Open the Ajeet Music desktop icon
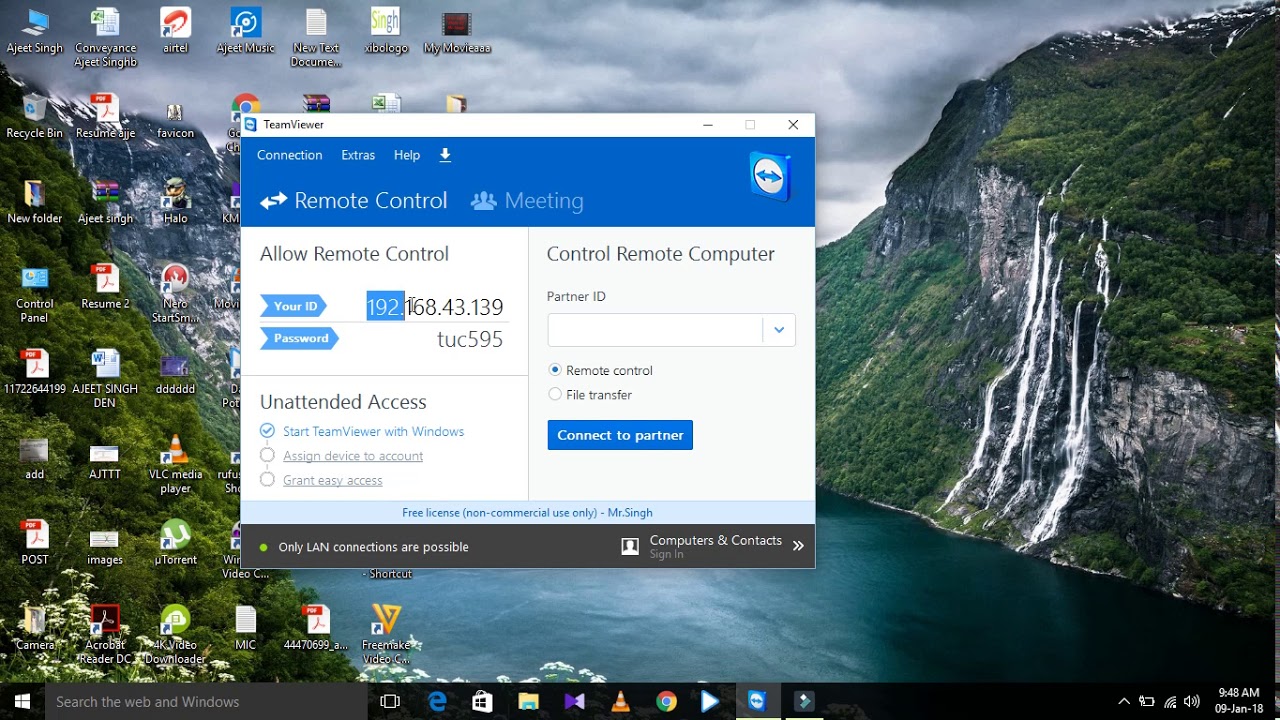The height and width of the screenshot is (720, 1280). tap(245, 32)
